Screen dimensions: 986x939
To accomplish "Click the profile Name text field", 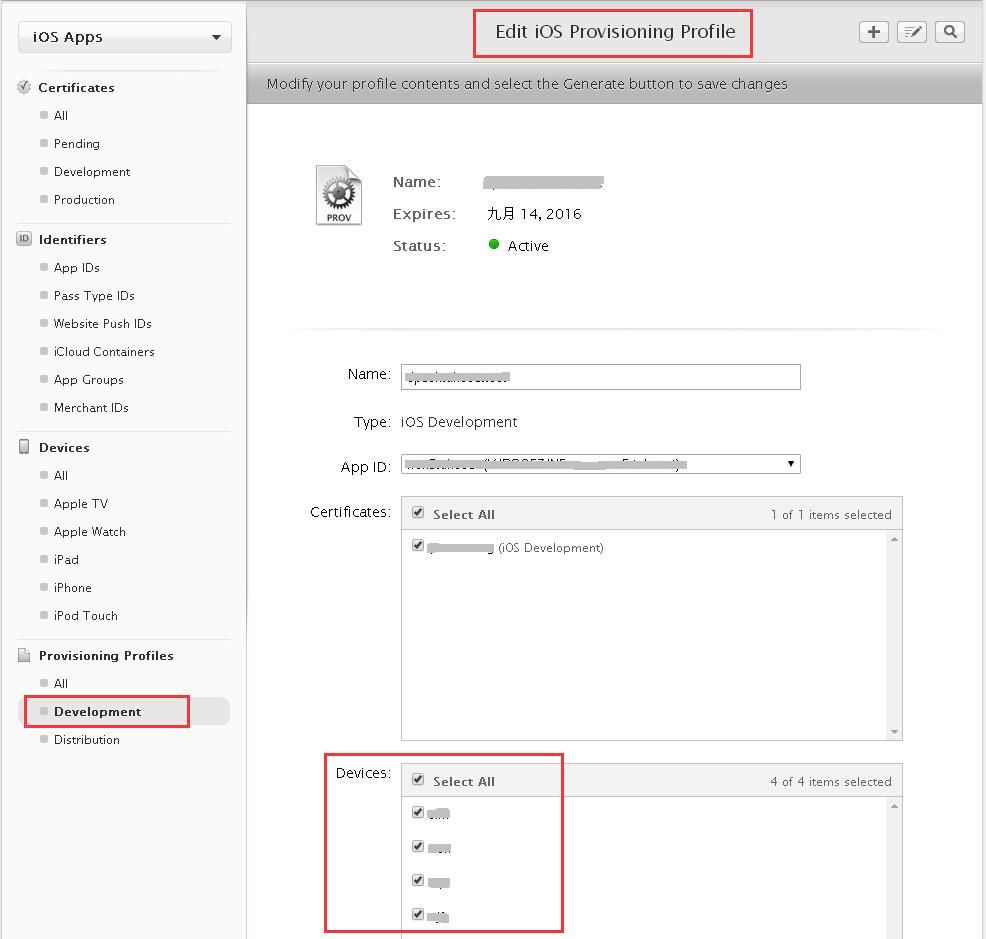I will [x=600, y=376].
